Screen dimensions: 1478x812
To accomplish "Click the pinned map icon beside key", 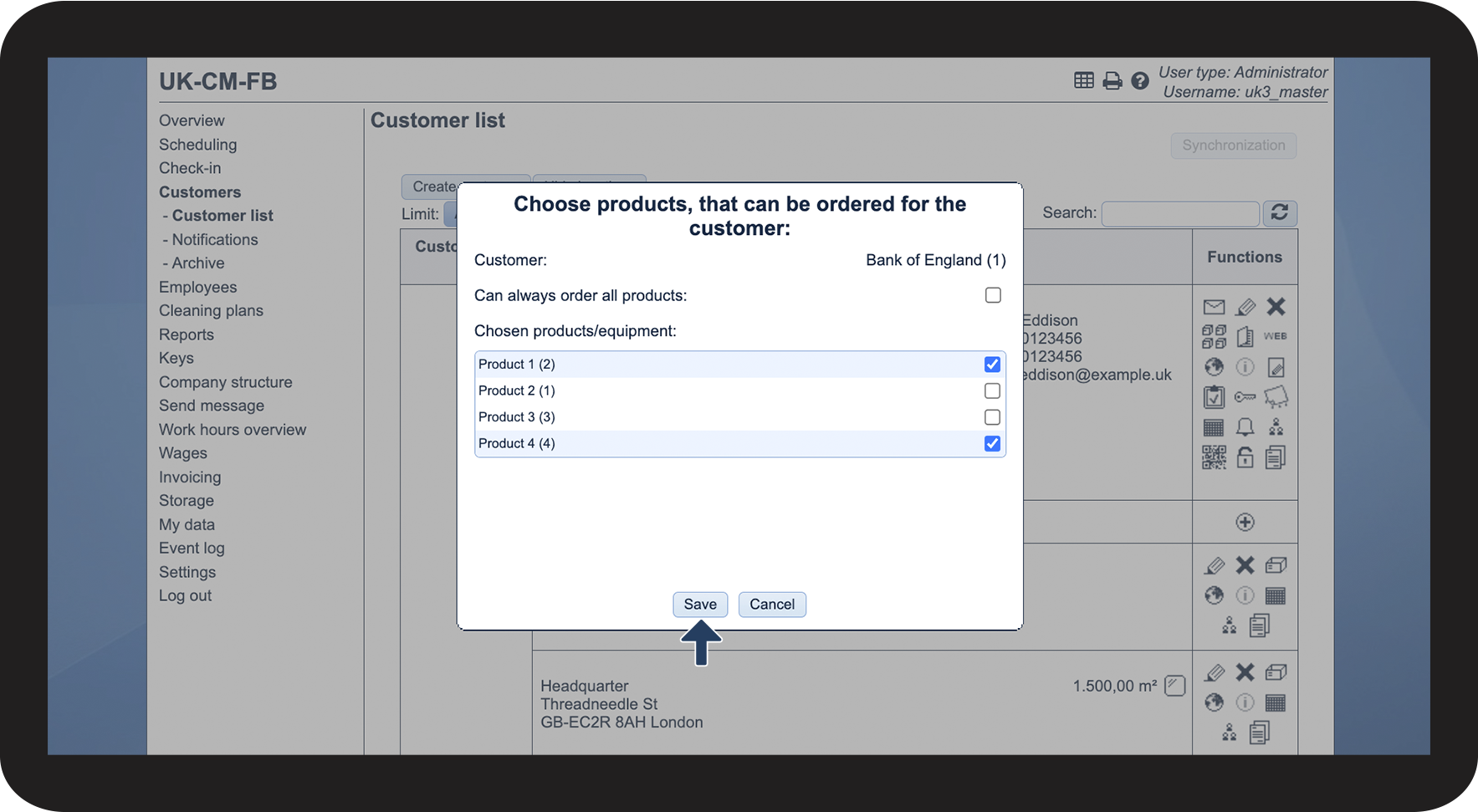I will point(1276,397).
